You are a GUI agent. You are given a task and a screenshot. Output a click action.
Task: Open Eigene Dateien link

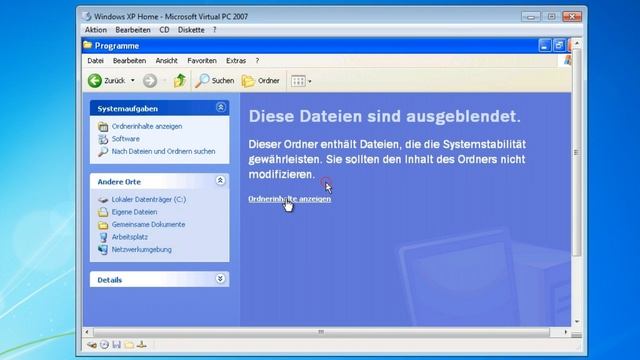[134, 212]
